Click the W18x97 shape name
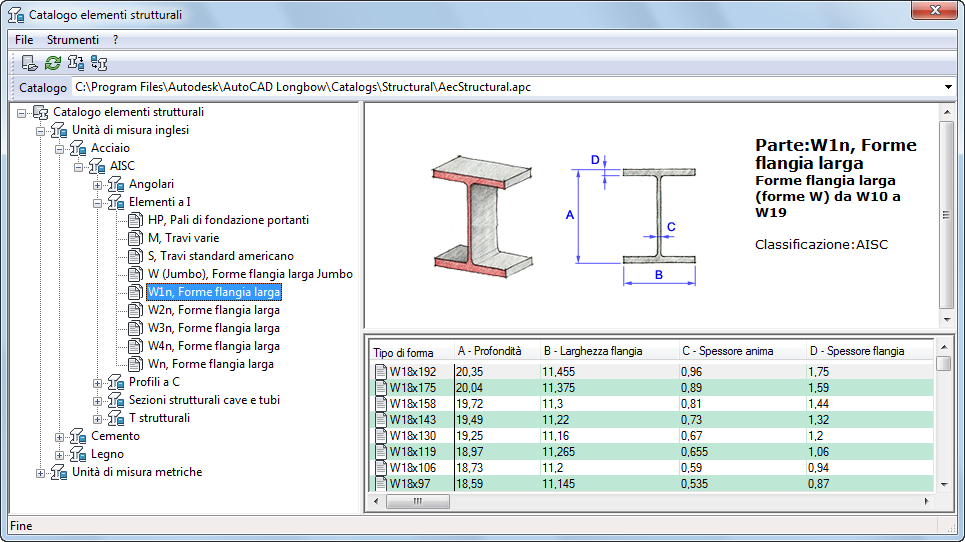Screen dimensions: 965x542 [x=410, y=484]
